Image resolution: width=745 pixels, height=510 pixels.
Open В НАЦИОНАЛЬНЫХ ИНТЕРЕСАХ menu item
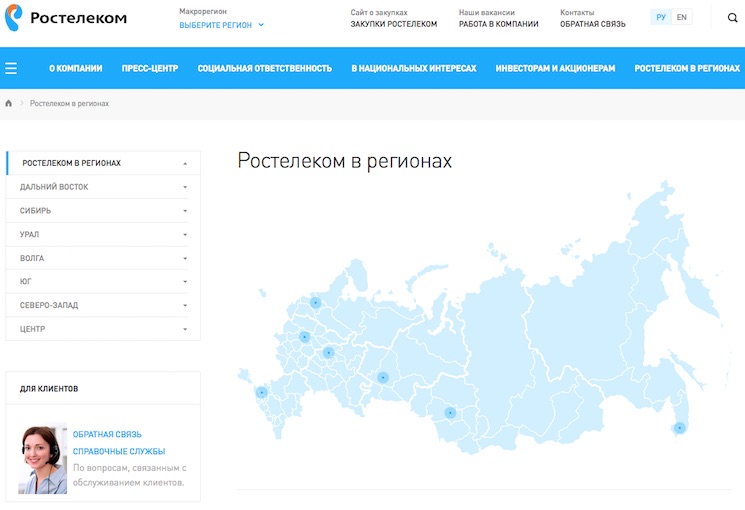[x=414, y=68]
